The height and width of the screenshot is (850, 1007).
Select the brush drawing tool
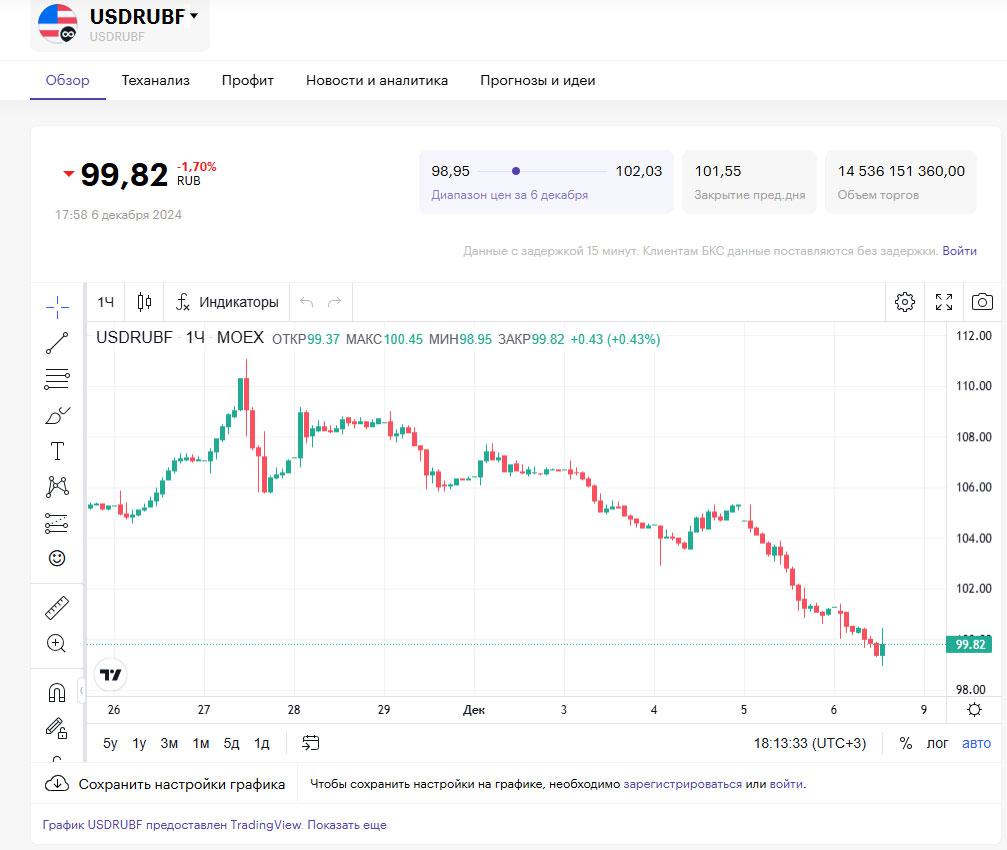pos(57,415)
